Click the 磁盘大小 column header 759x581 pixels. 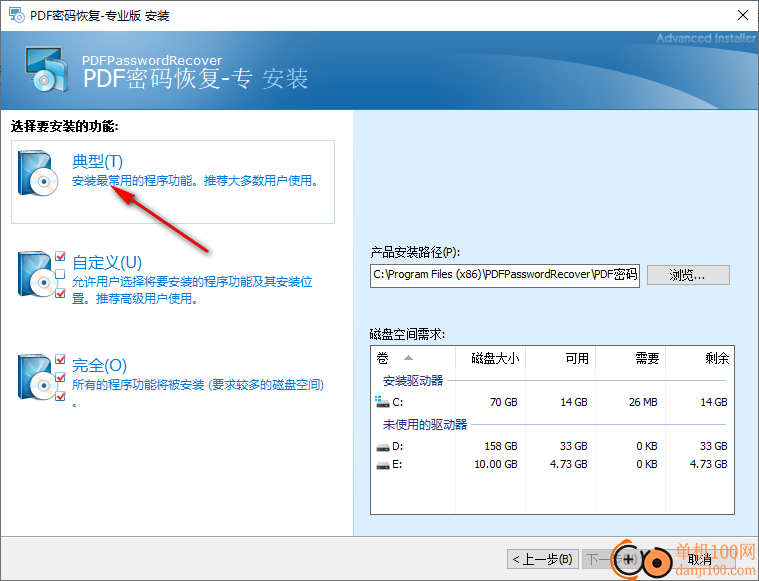point(490,358)
